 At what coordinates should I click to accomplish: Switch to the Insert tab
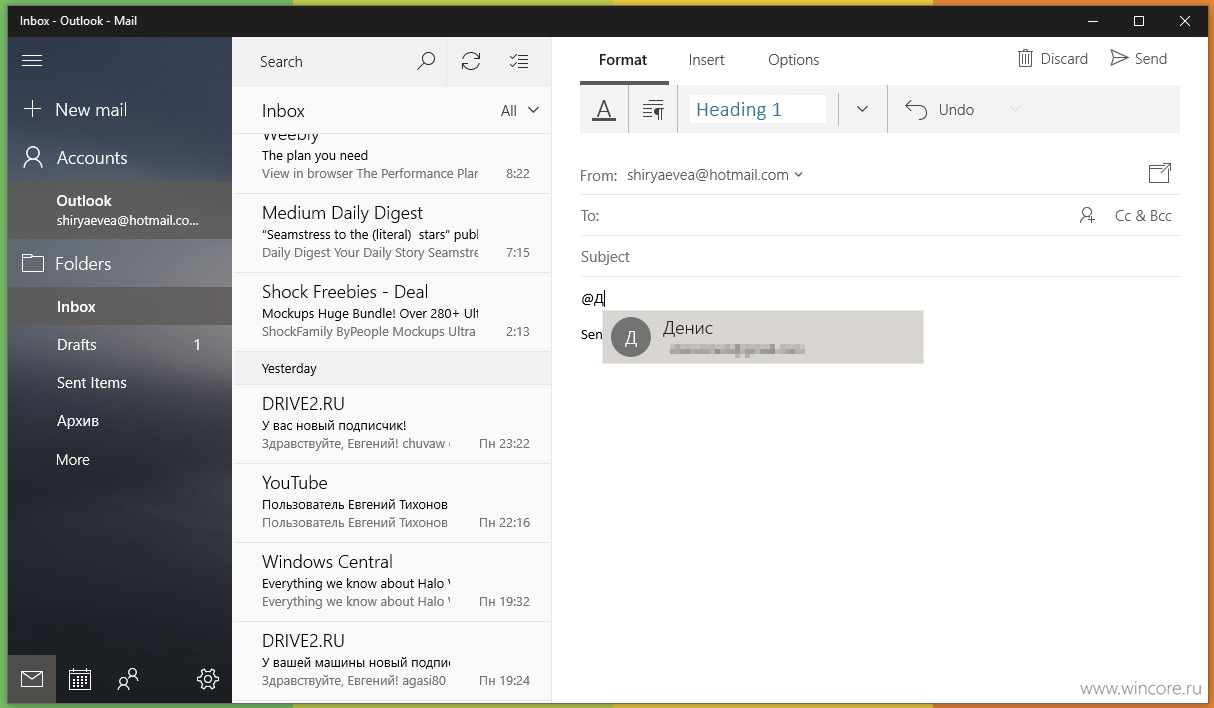(x=707, y=60)
